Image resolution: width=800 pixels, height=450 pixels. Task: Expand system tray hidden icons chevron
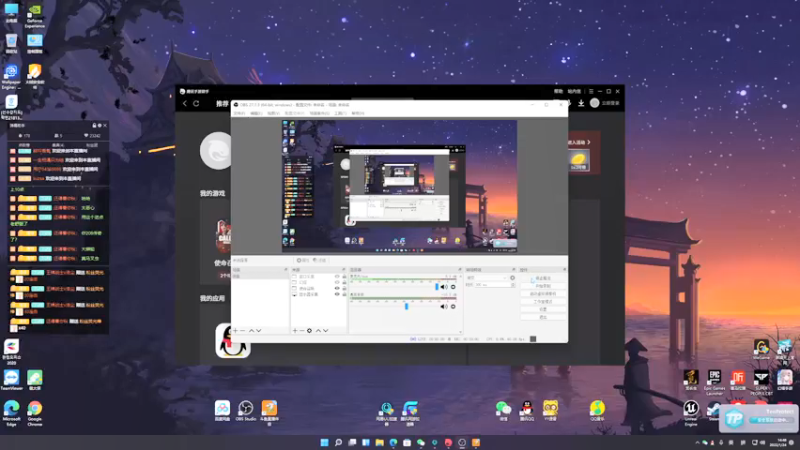(x=697, y=442)
